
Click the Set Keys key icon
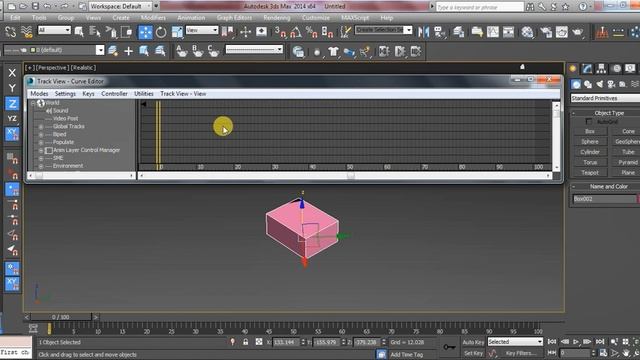tap(449, 347)
